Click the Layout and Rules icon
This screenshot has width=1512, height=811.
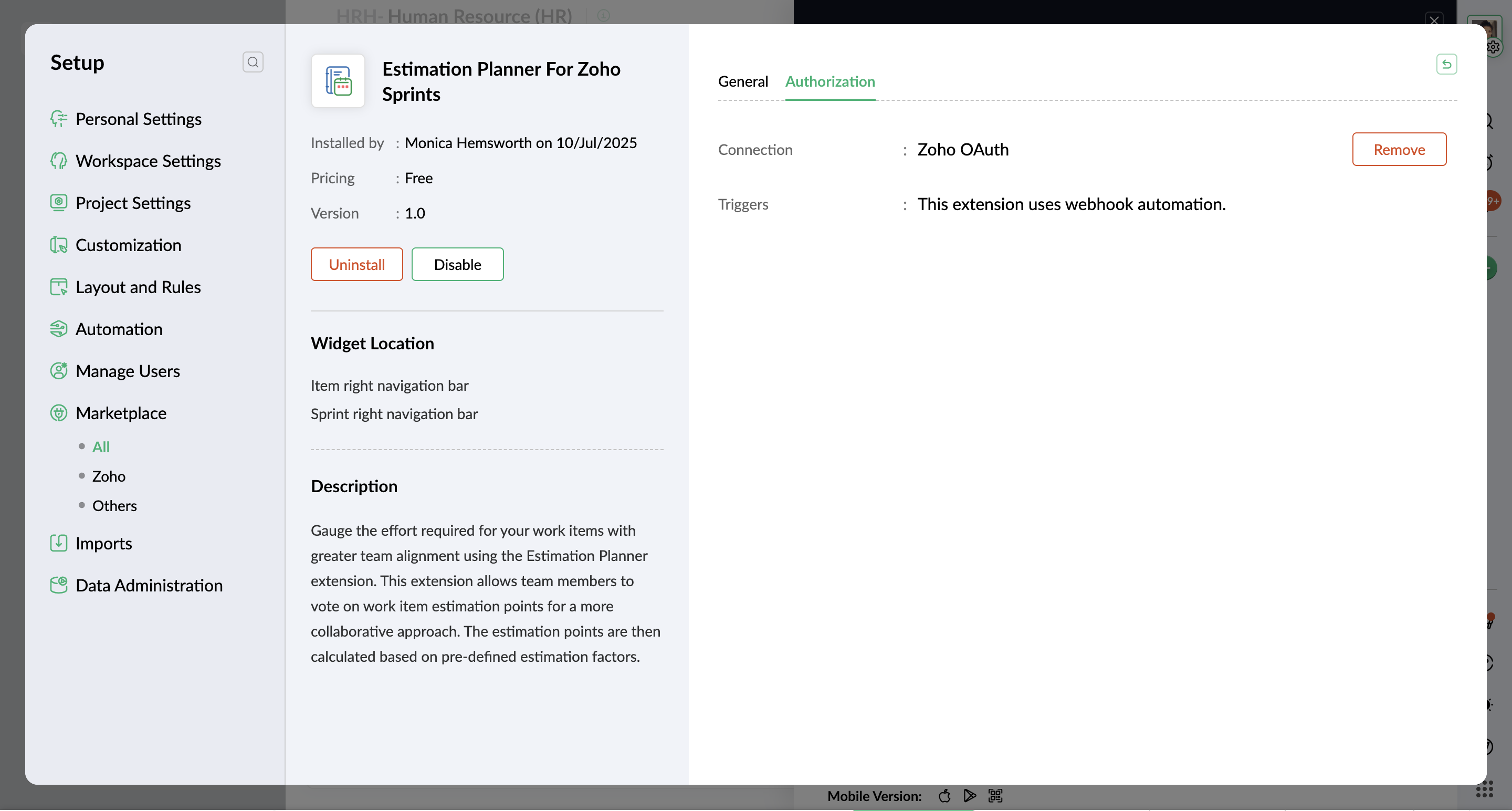[59, 287]
